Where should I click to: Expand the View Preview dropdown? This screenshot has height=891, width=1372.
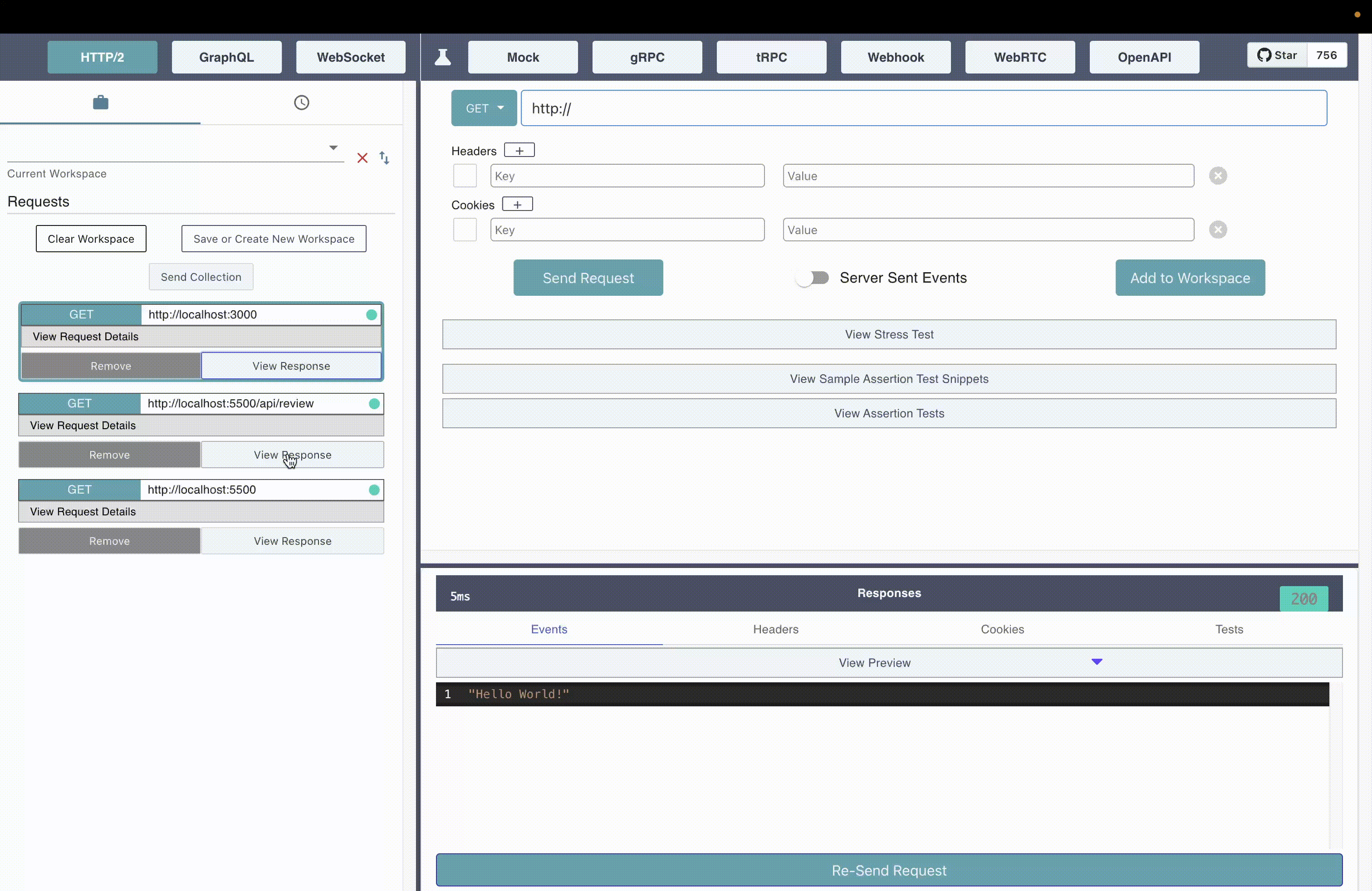1097,661
